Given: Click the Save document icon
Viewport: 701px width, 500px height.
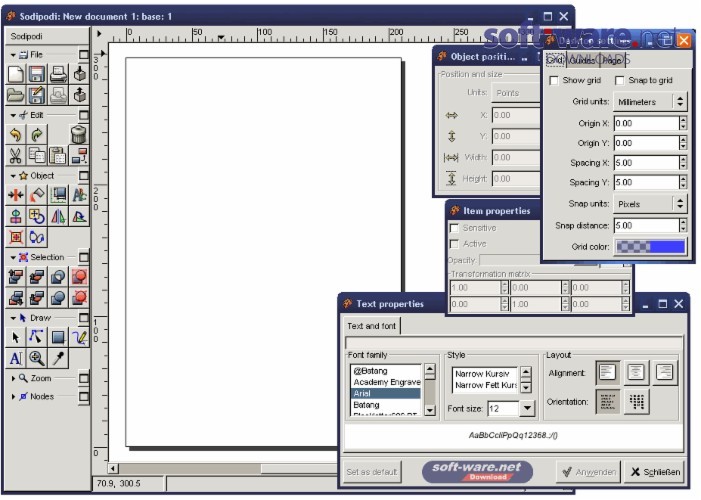Looking at the screenshot, I should (x=37, y=74).
